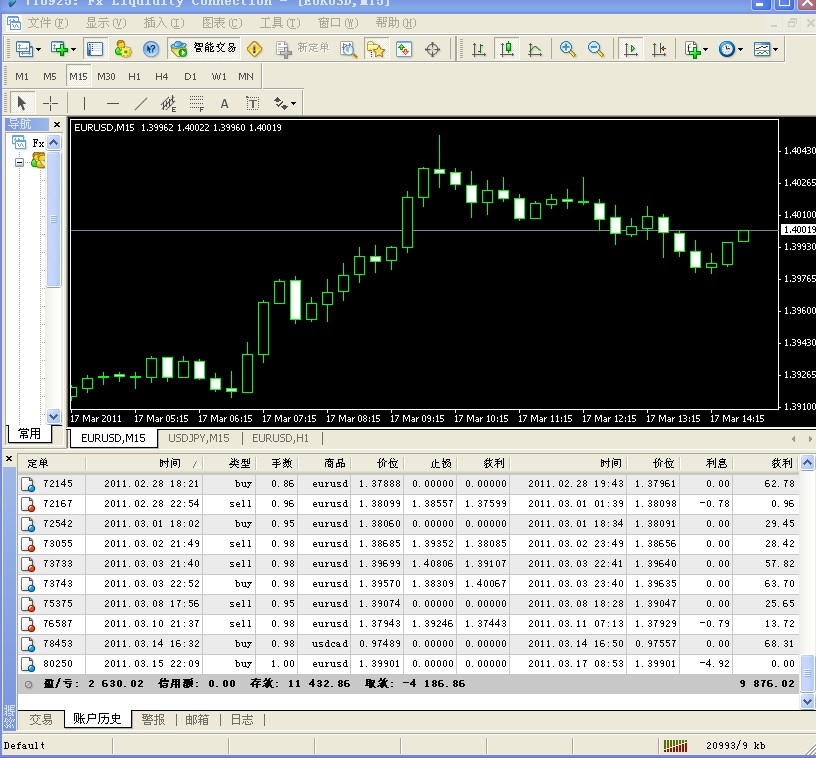Select the crosshair cursor tool
Viewport: 816px width, 758px height.
[50, 103]
